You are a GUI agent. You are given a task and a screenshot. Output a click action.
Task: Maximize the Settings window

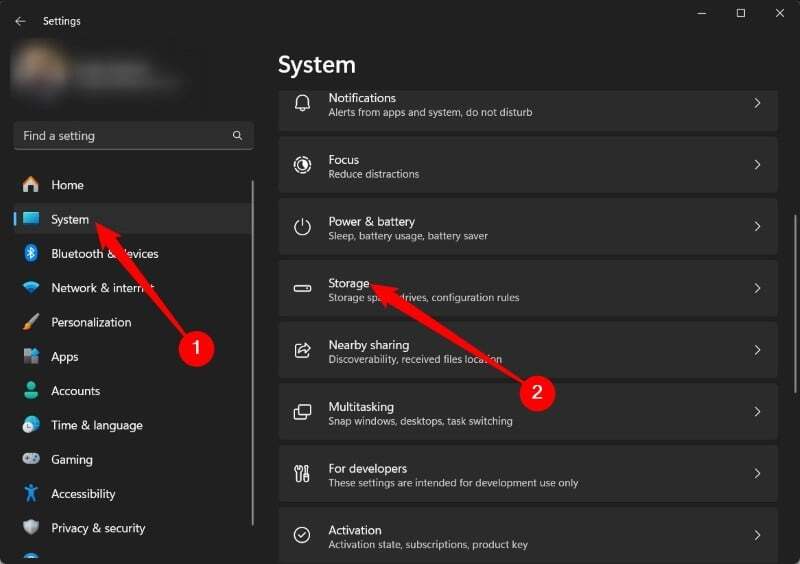tap(741, 13)
